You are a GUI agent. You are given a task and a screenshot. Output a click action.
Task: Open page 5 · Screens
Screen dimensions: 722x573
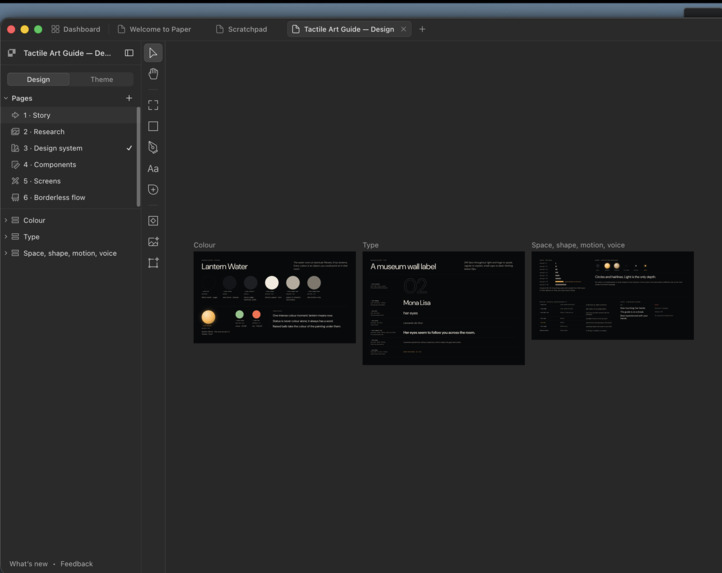click(x=69, y=181)
